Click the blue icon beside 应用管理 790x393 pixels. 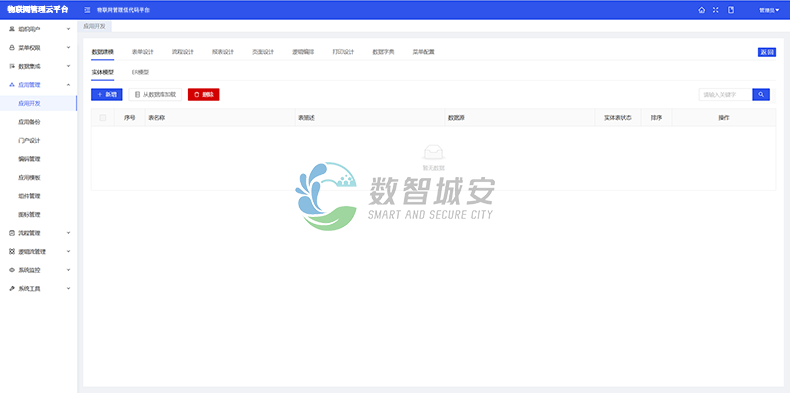tap(12, 85)
